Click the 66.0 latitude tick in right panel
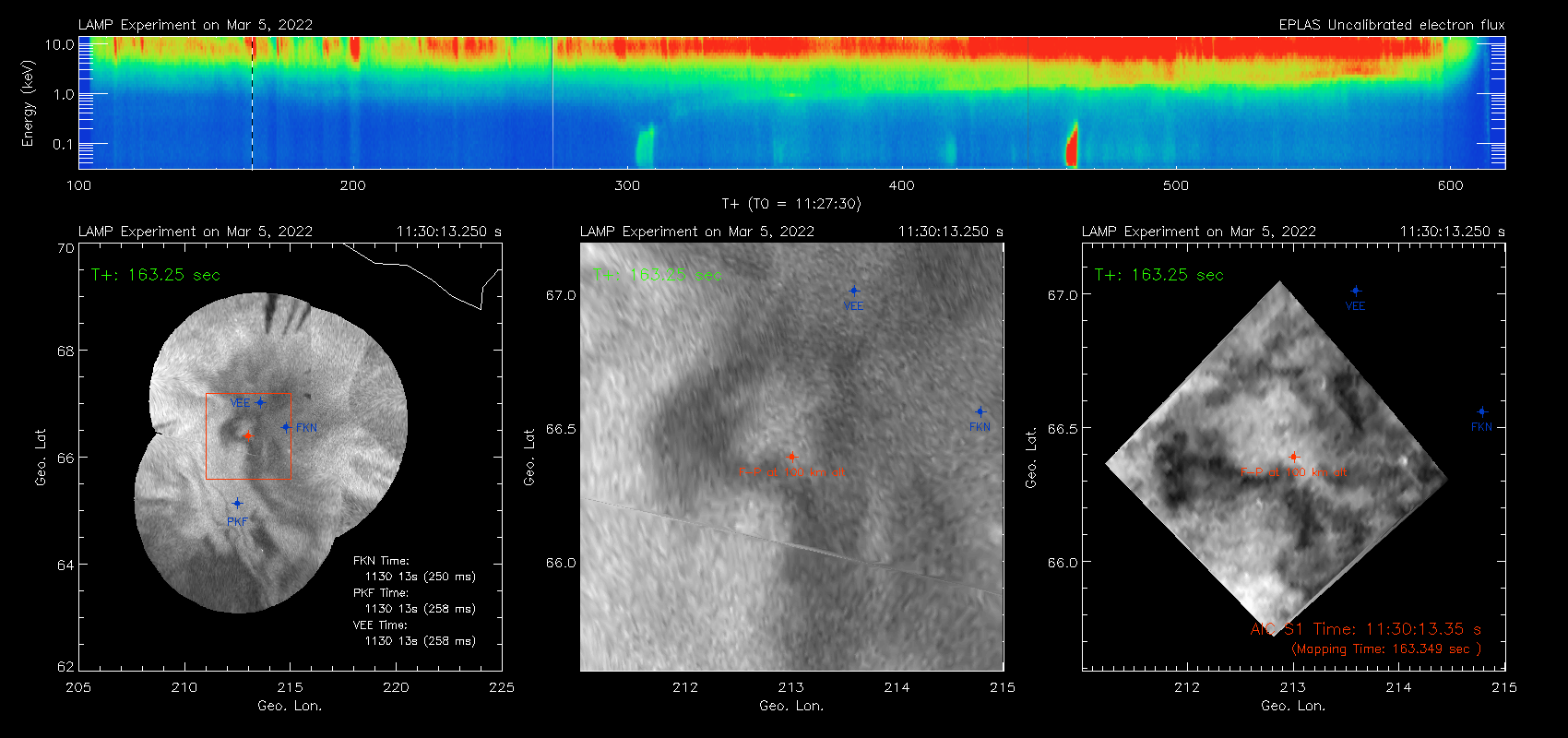1568x738 pixels. click(1063, 563)
